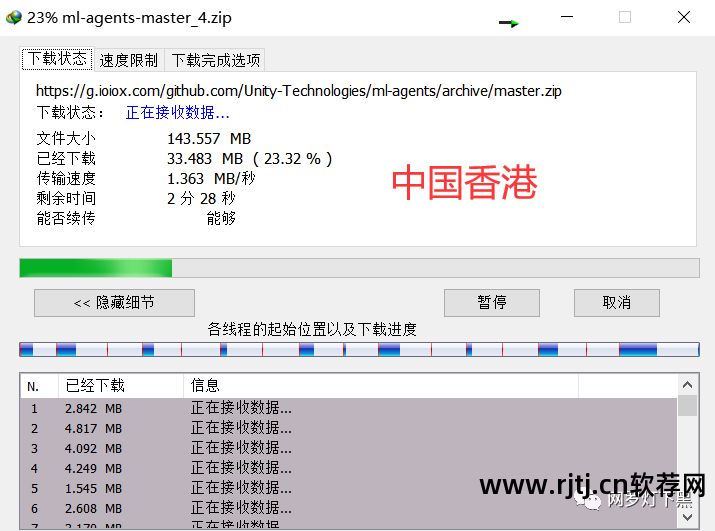
Task: Click the file size value 143.557 MB
Action: point(209,139)
